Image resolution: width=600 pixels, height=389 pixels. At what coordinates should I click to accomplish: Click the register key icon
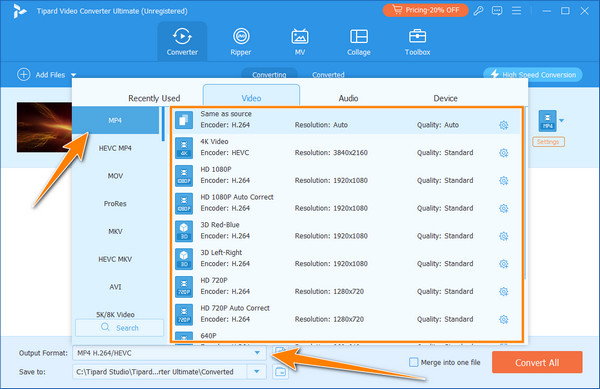tap(478, 11)
